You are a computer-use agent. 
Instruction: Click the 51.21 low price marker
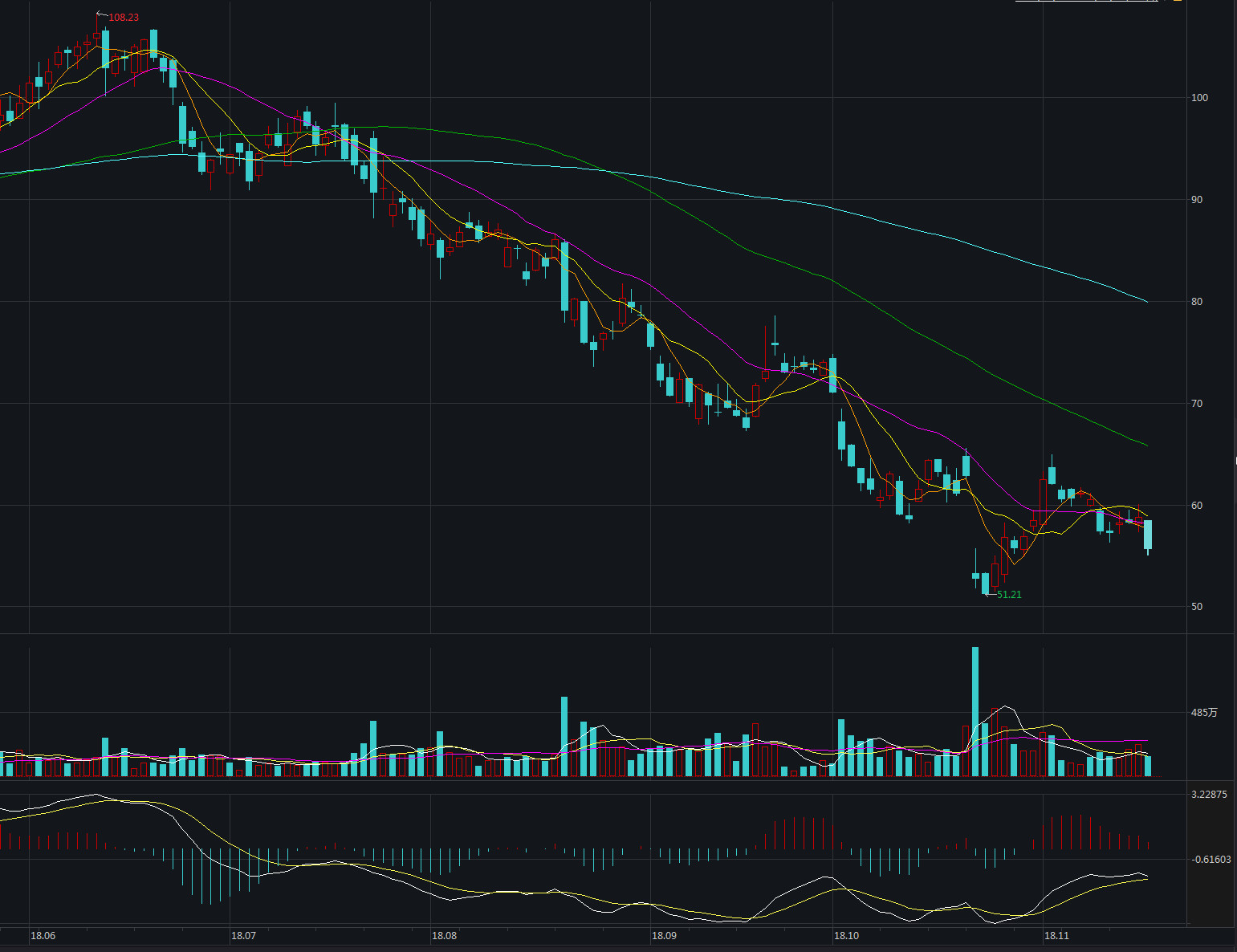point(1009,595)
